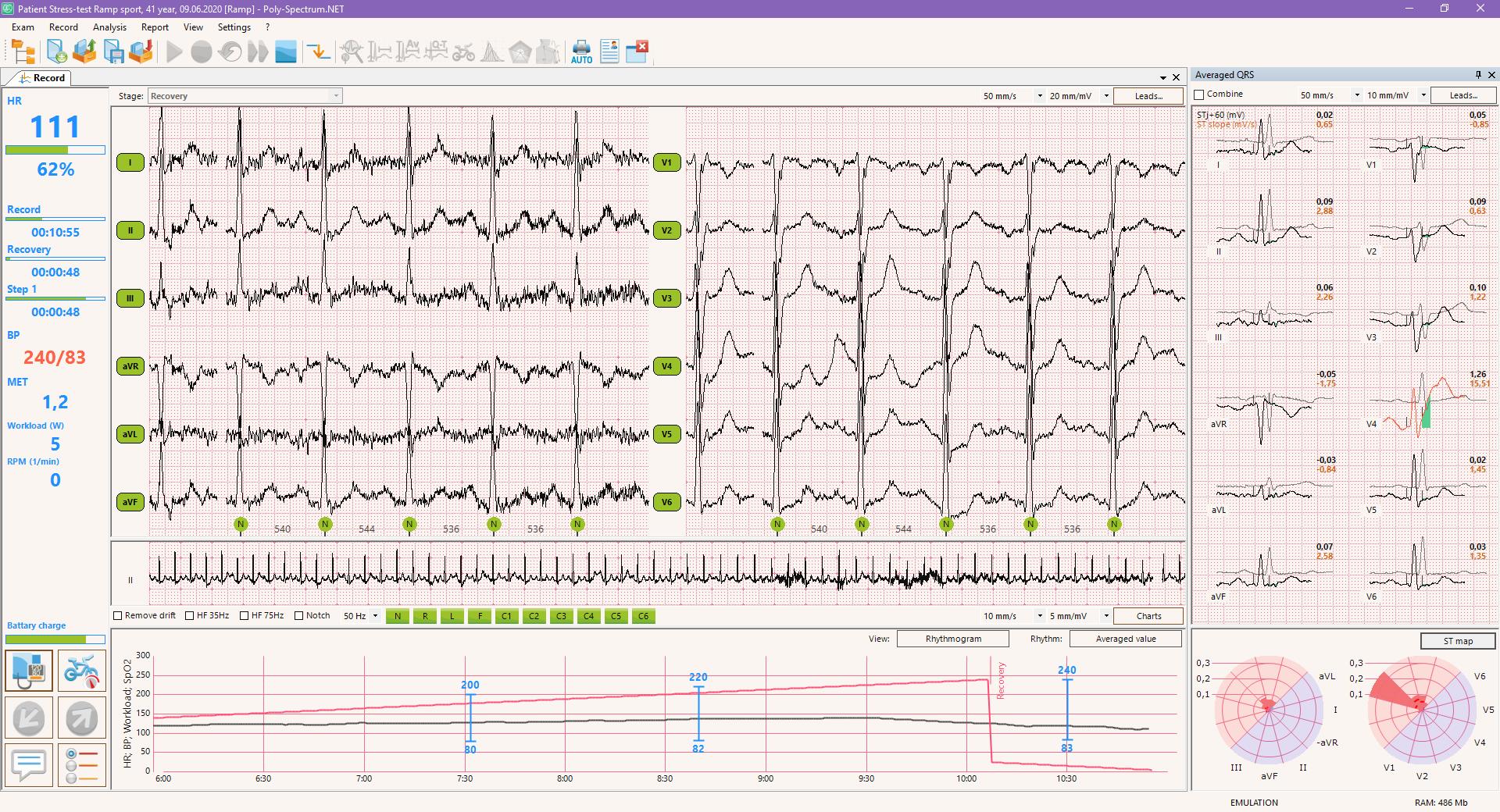
Task: Open the Report menu
Action: [155, 27]
